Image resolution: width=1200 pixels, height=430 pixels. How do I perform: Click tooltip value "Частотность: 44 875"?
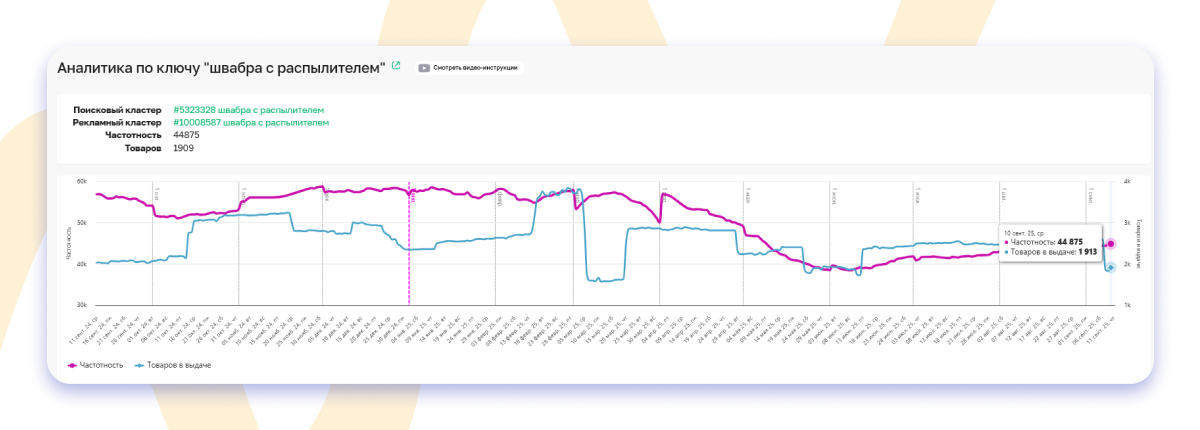1047,242
